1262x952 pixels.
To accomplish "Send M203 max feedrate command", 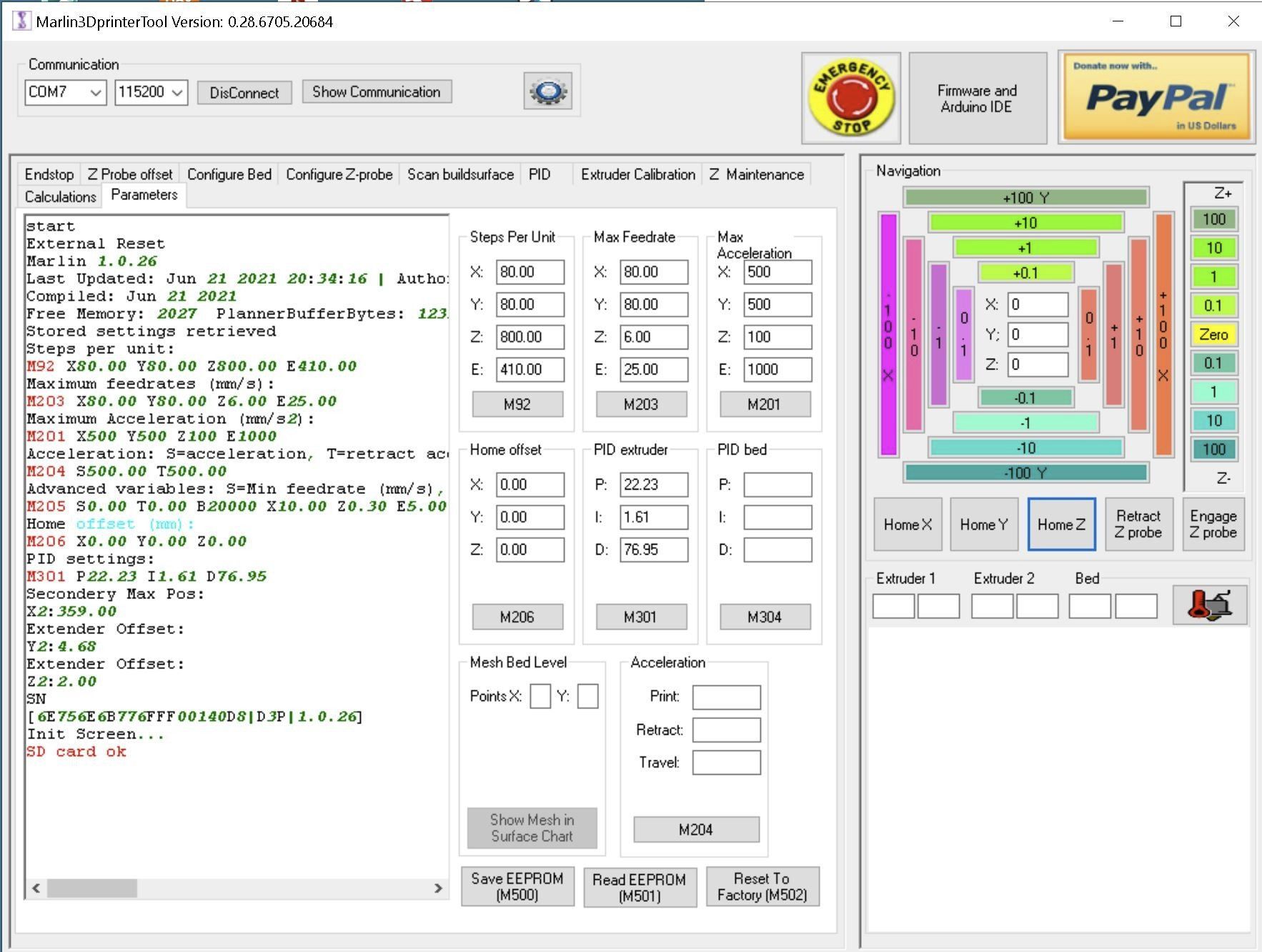I will click(x=640, y=405).
